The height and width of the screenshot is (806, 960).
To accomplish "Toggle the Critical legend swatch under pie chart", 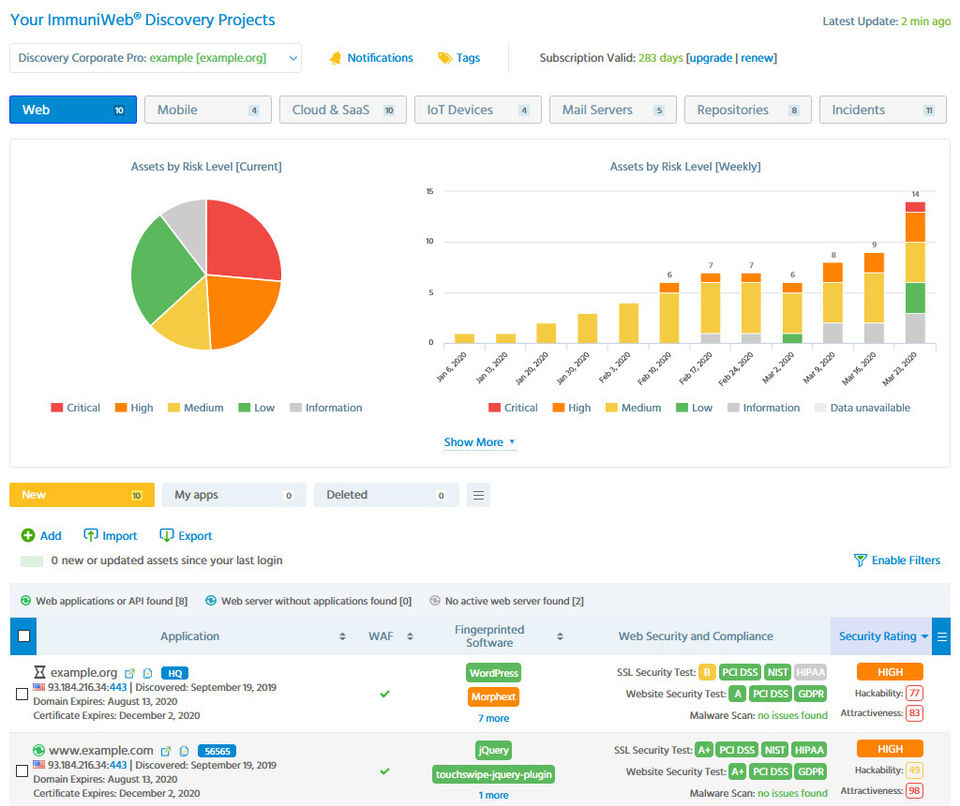I will click(x=57, y=407).
